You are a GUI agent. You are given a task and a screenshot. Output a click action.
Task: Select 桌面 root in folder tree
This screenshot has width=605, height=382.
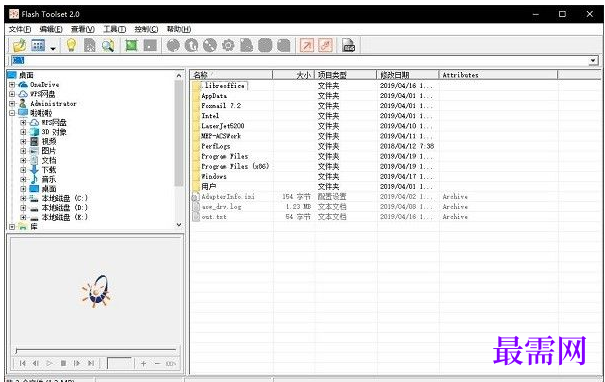26,75
